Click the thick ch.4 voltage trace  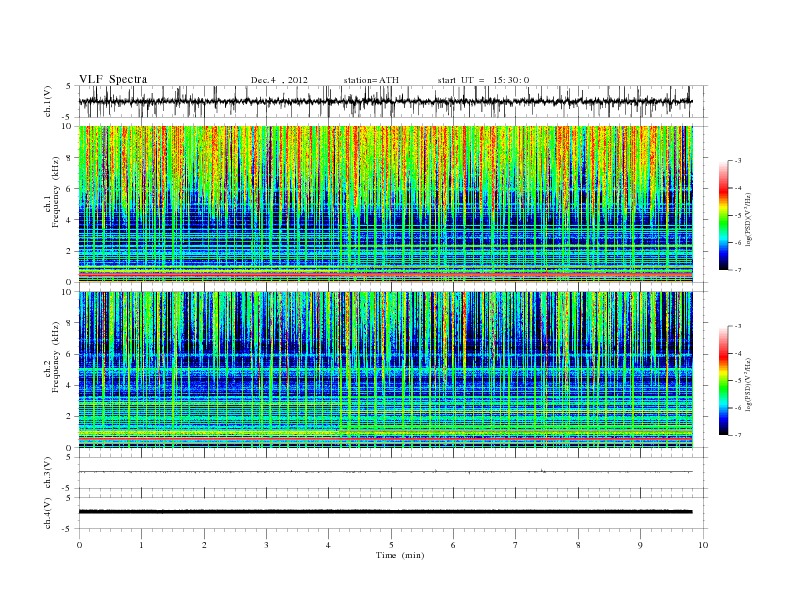(385, 512)
